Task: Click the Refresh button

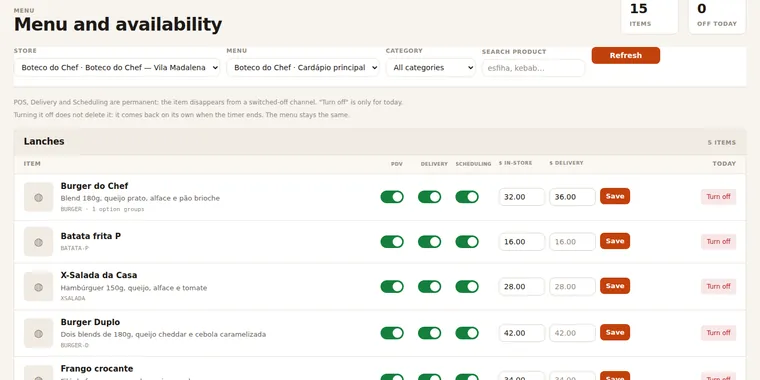Action: pos(626,55)
